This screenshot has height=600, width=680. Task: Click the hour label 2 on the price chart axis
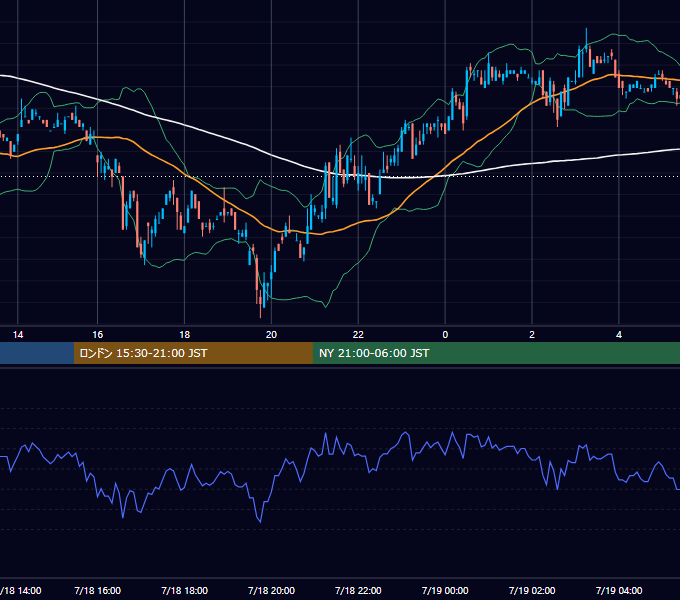point(532,335)
